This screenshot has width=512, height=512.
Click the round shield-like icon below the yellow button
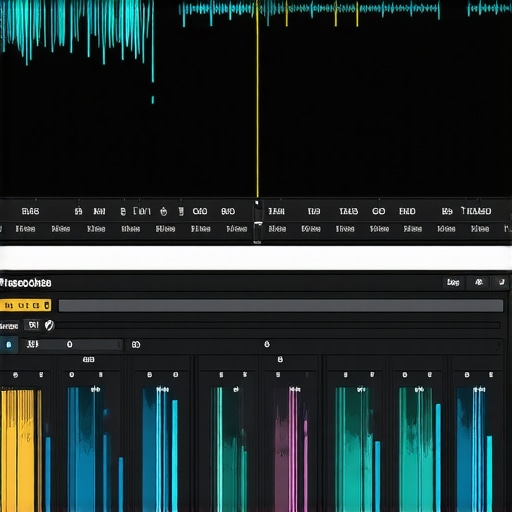(49, 325)
